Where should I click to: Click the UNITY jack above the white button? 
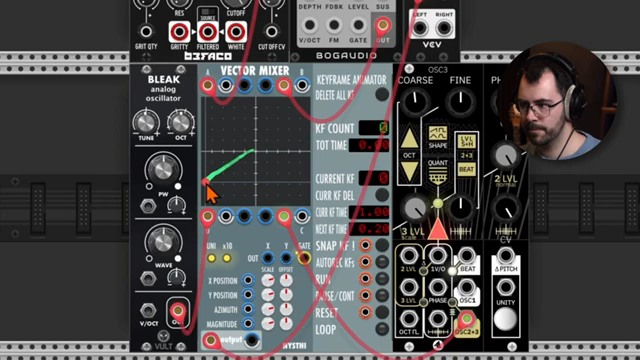[506, 287]
